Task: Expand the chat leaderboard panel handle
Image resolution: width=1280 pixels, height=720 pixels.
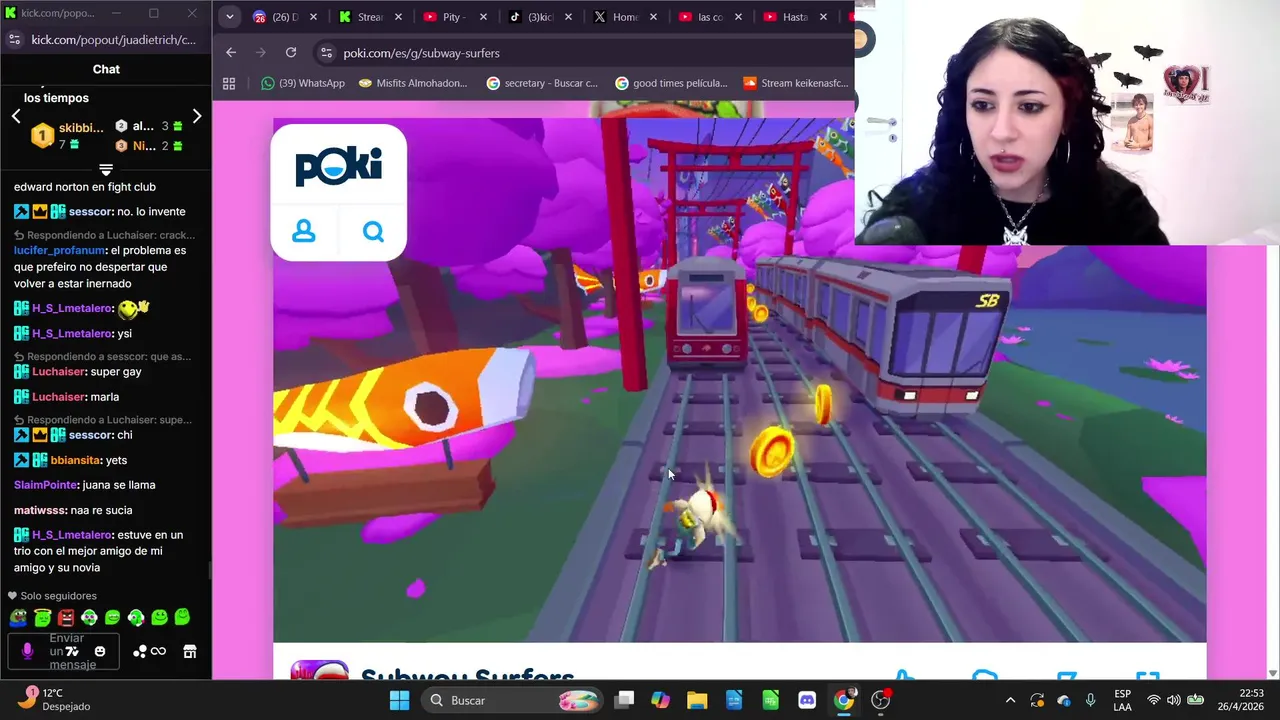Action: pyautogui.click(x=106, y=169)
